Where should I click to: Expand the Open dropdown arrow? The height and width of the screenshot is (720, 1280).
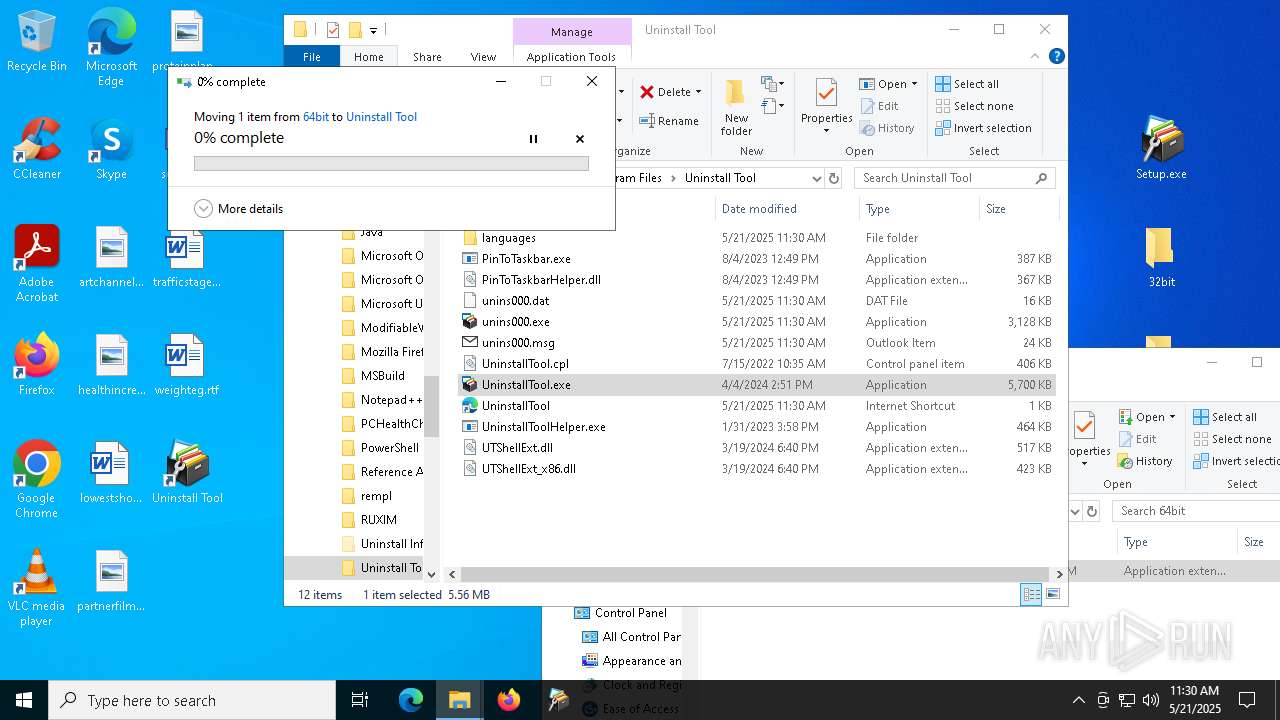click(x=914, y=84)
